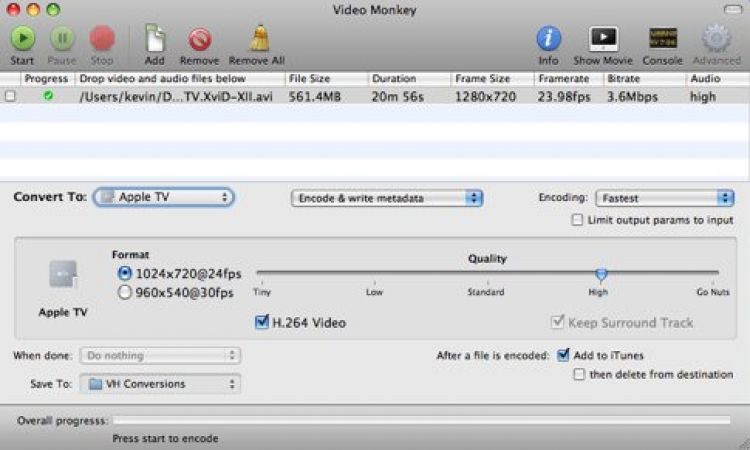
Task: Select the 960x540@30fps format option
Action: (124, 292)
